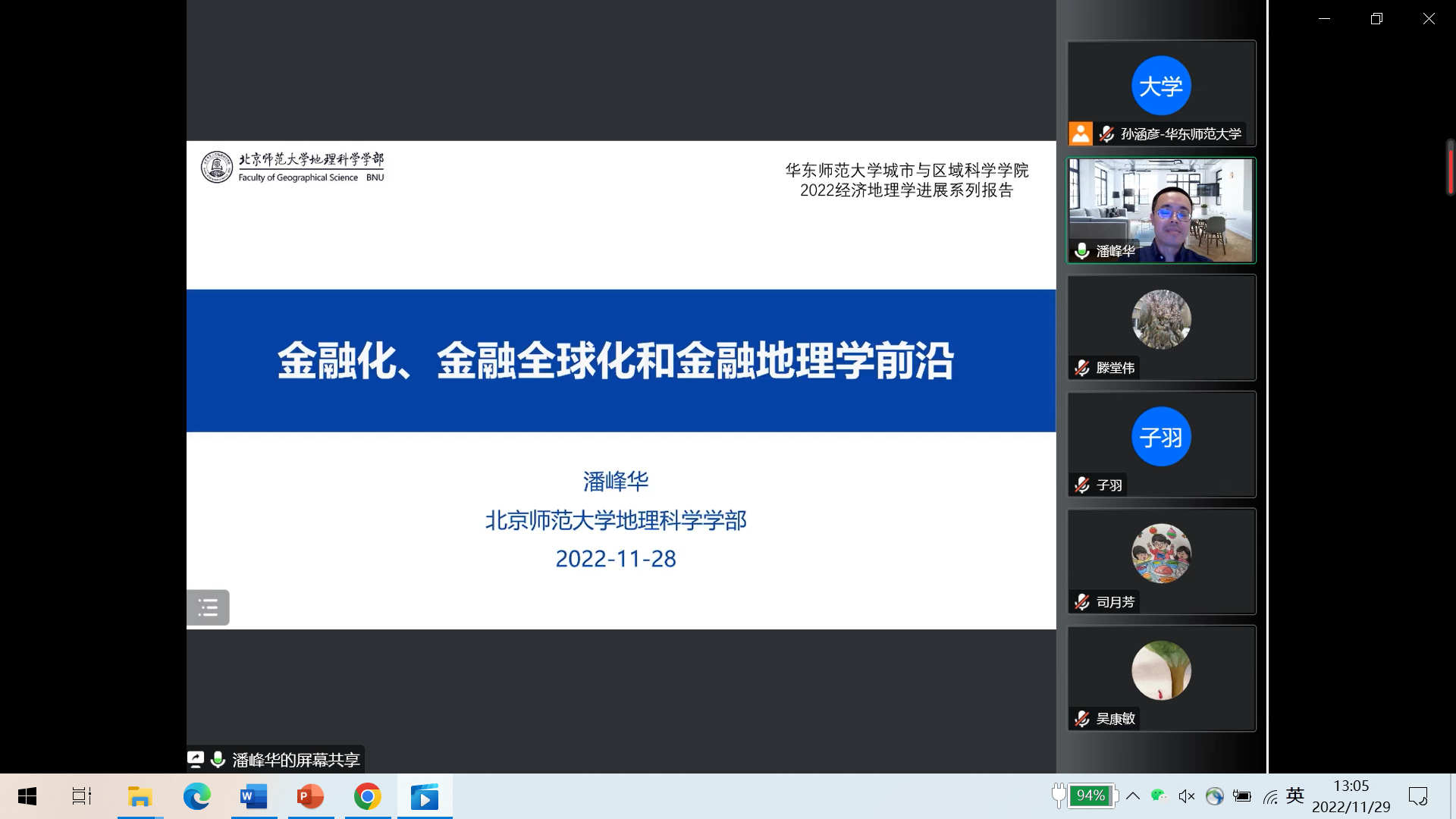Switch to PowerPoint on the taskbar
Viewport: 1456px width, 819px height.
click(310, 796)
